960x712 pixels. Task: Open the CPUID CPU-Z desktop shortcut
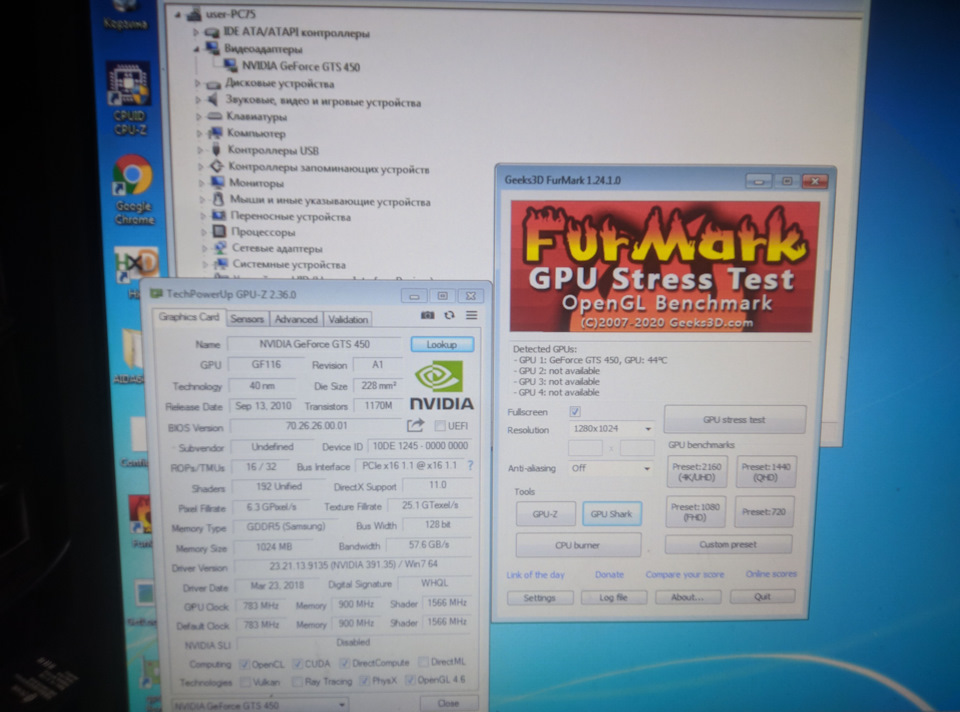click(x=129, y=98)
